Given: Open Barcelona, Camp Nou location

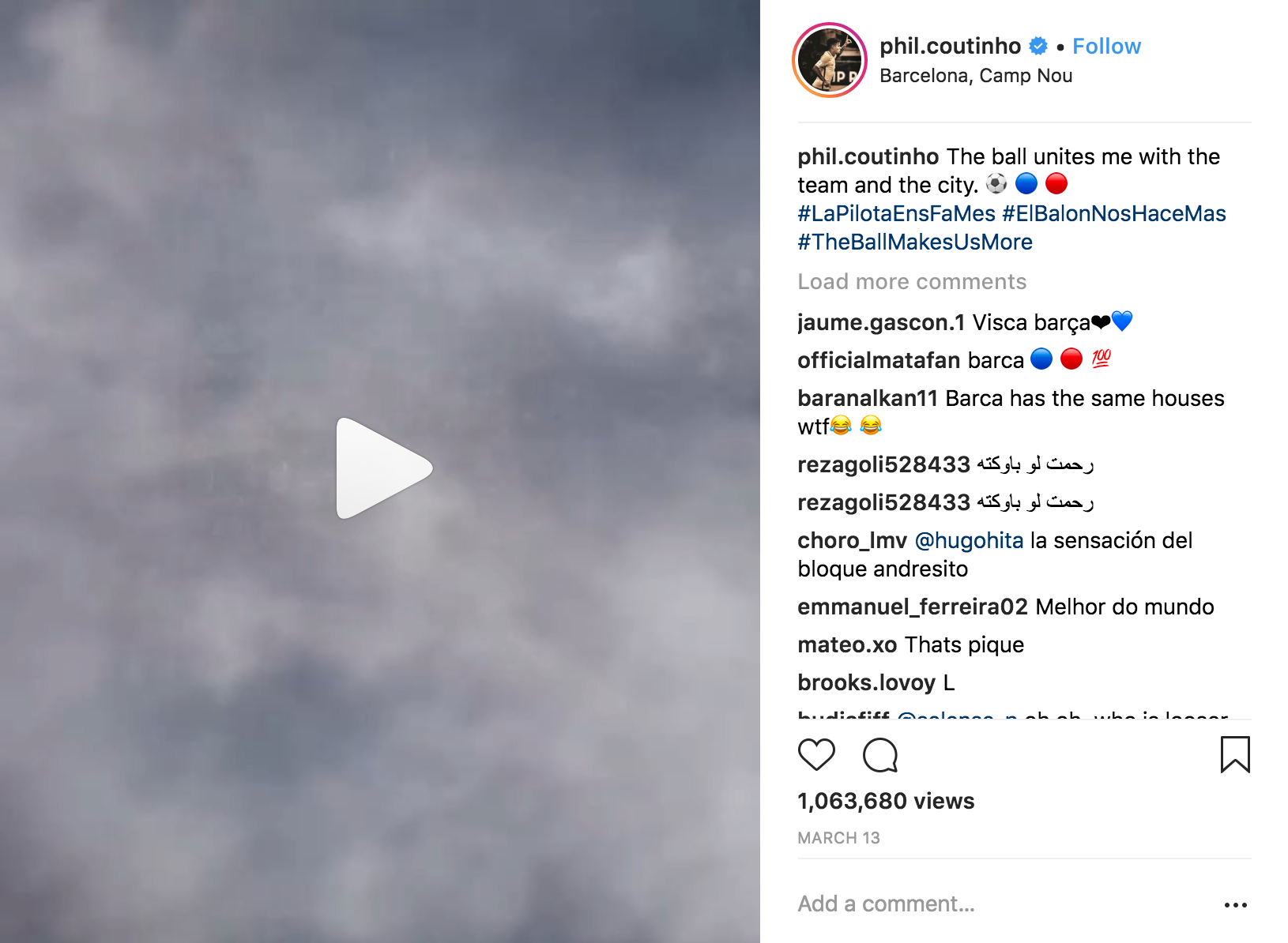Looking at the screenshot, I should [x=976, y=76].
